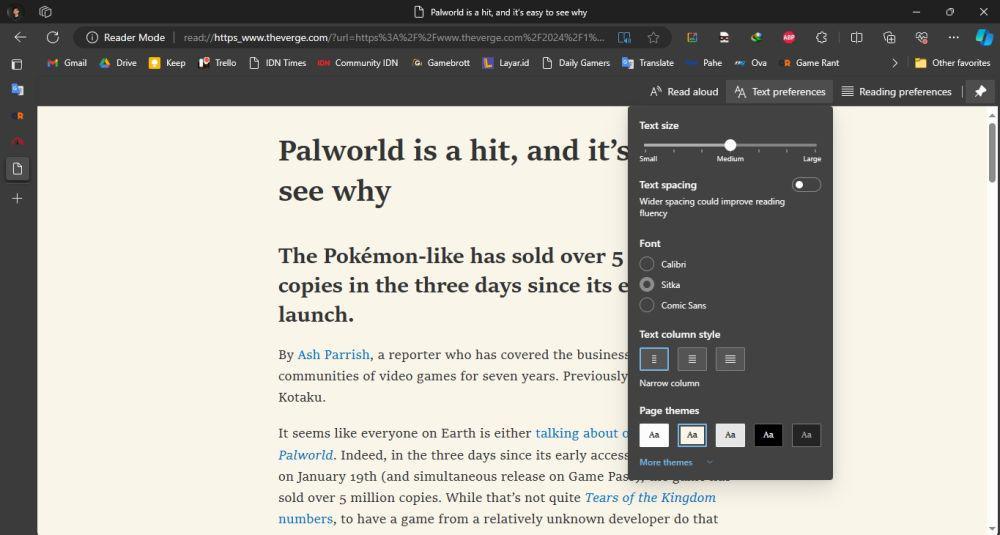Open the Trello bookmark
Screen dimensions: 1000x535
pos(217,63)
